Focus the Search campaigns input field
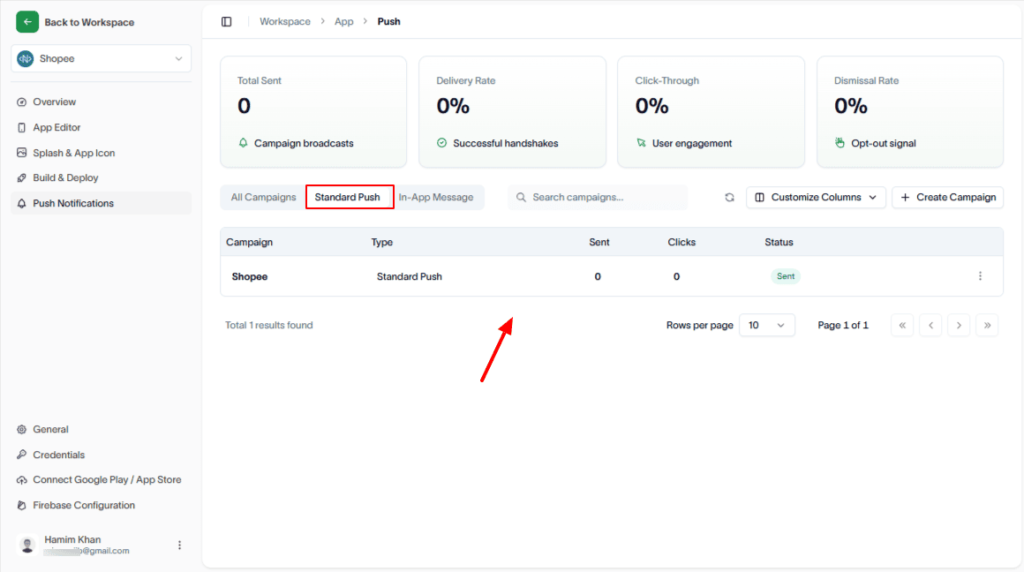Screen dimensions: 1024x572 598,197
